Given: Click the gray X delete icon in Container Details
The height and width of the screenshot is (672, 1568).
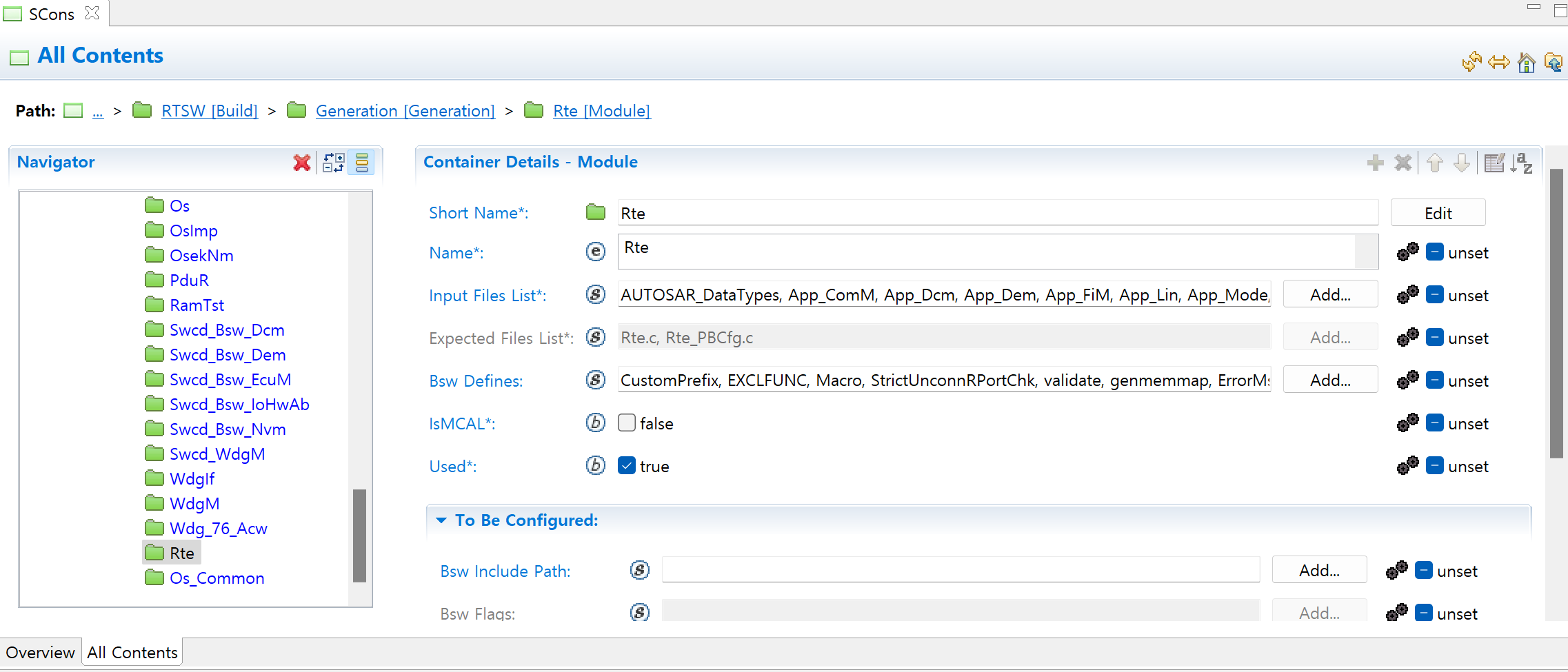Looking at the screenshot, I should [x=1403, y=163].
